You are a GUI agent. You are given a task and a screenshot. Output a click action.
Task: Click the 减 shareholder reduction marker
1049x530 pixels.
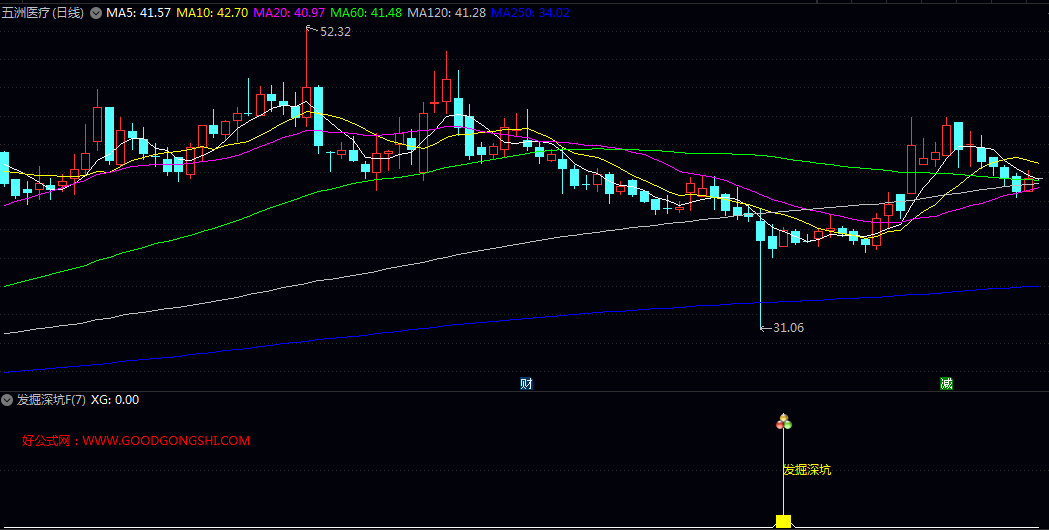pos(946,383)
